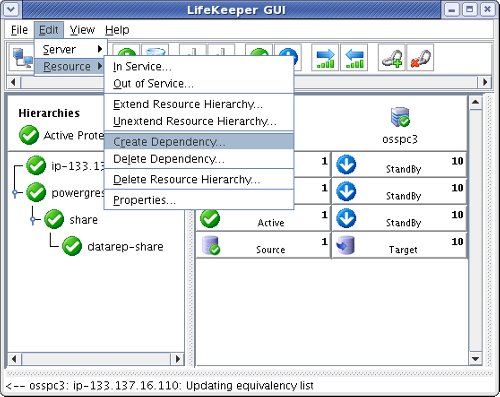Click the Hierarchies heading

click(49, 113)
